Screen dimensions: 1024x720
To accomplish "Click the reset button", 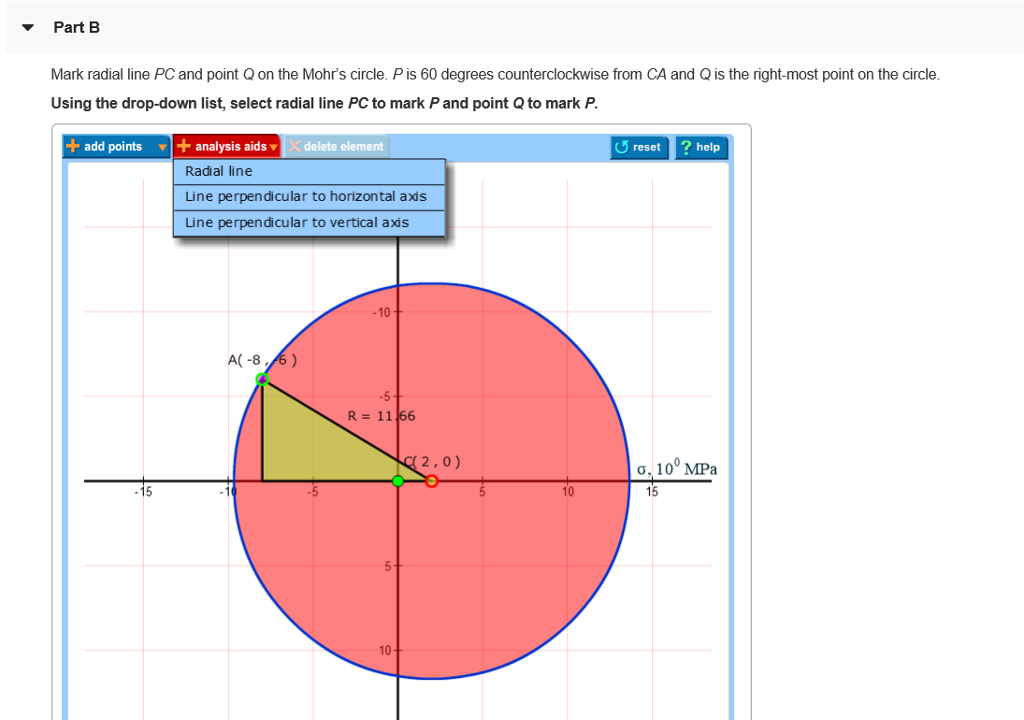I will click(x=639, y=146).
